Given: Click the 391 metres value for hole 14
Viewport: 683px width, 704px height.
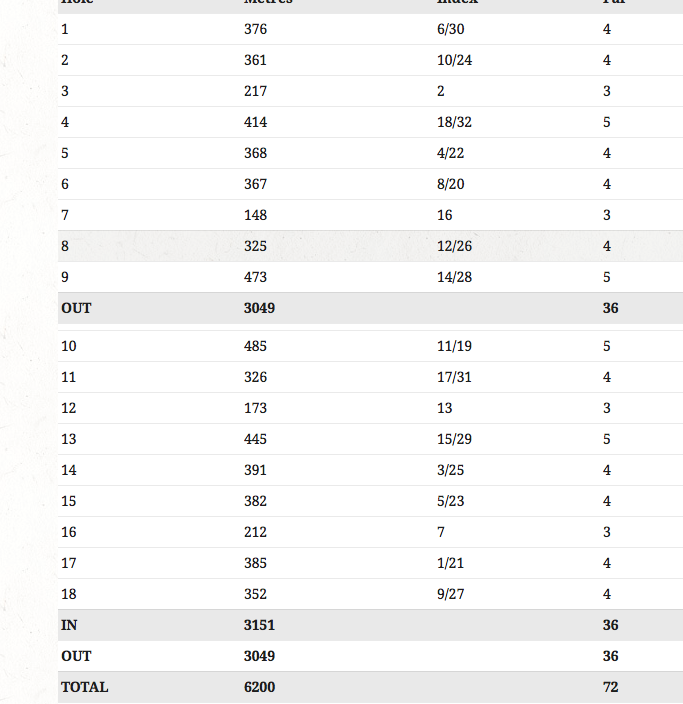Looking at the screenshot, I should pos(255,470).
